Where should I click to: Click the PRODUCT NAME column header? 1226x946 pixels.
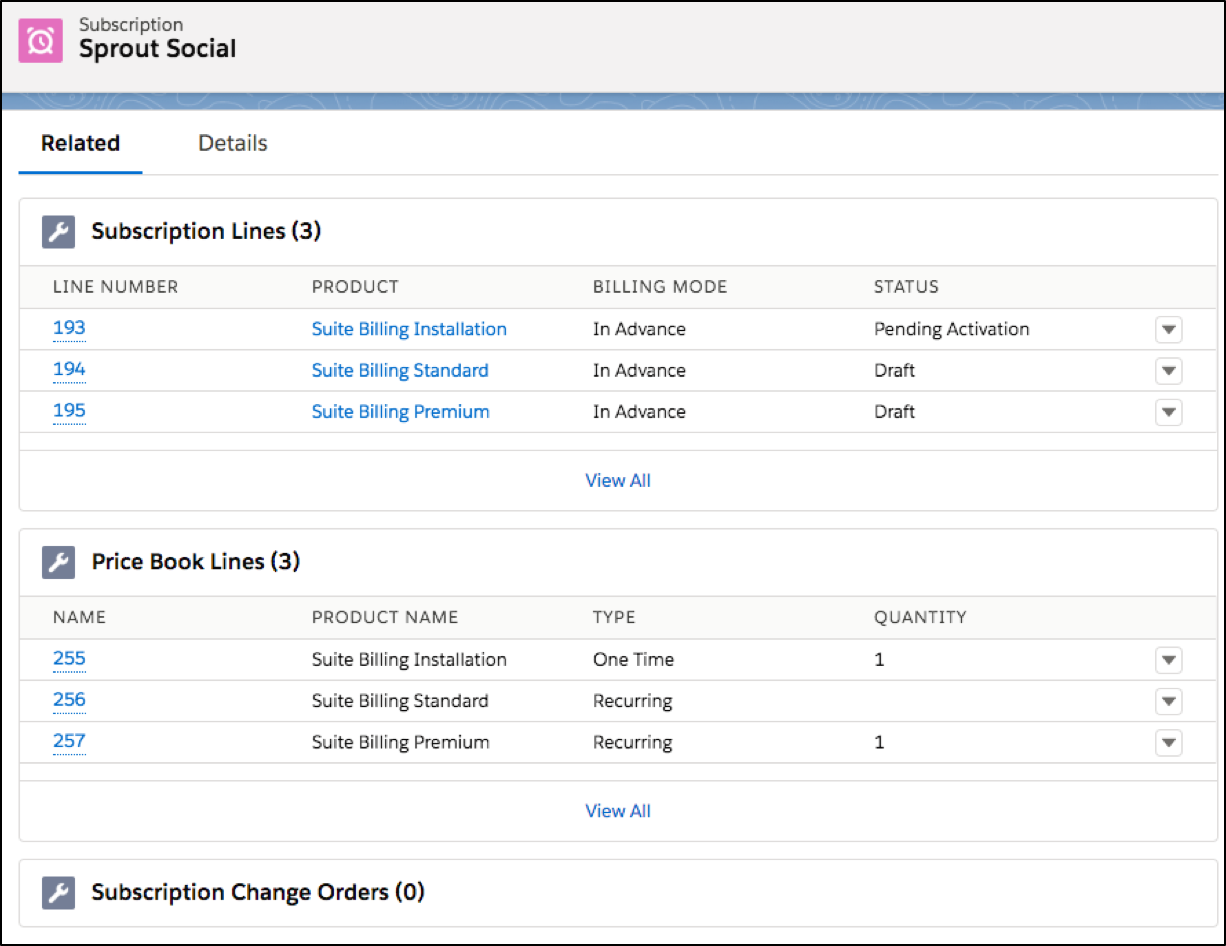click(x=385, y=617)
